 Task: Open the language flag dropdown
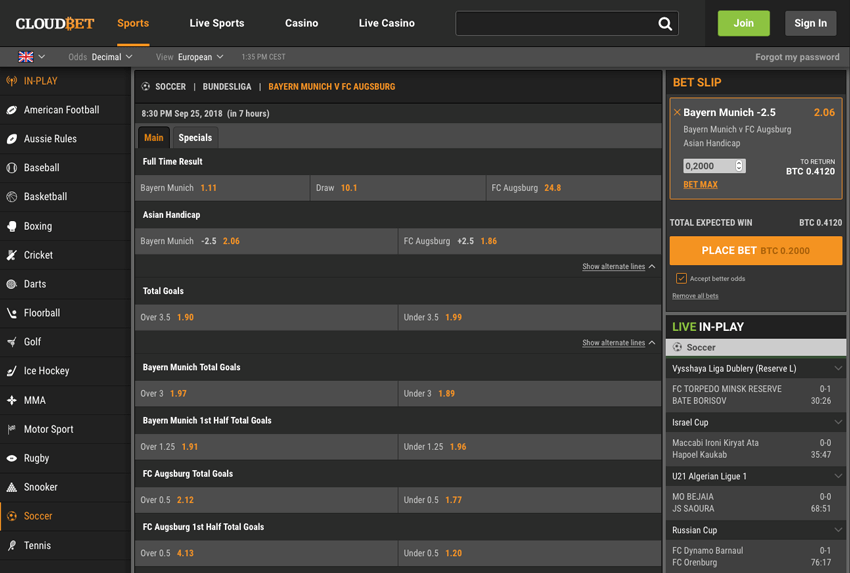click(x=31, y=57)
